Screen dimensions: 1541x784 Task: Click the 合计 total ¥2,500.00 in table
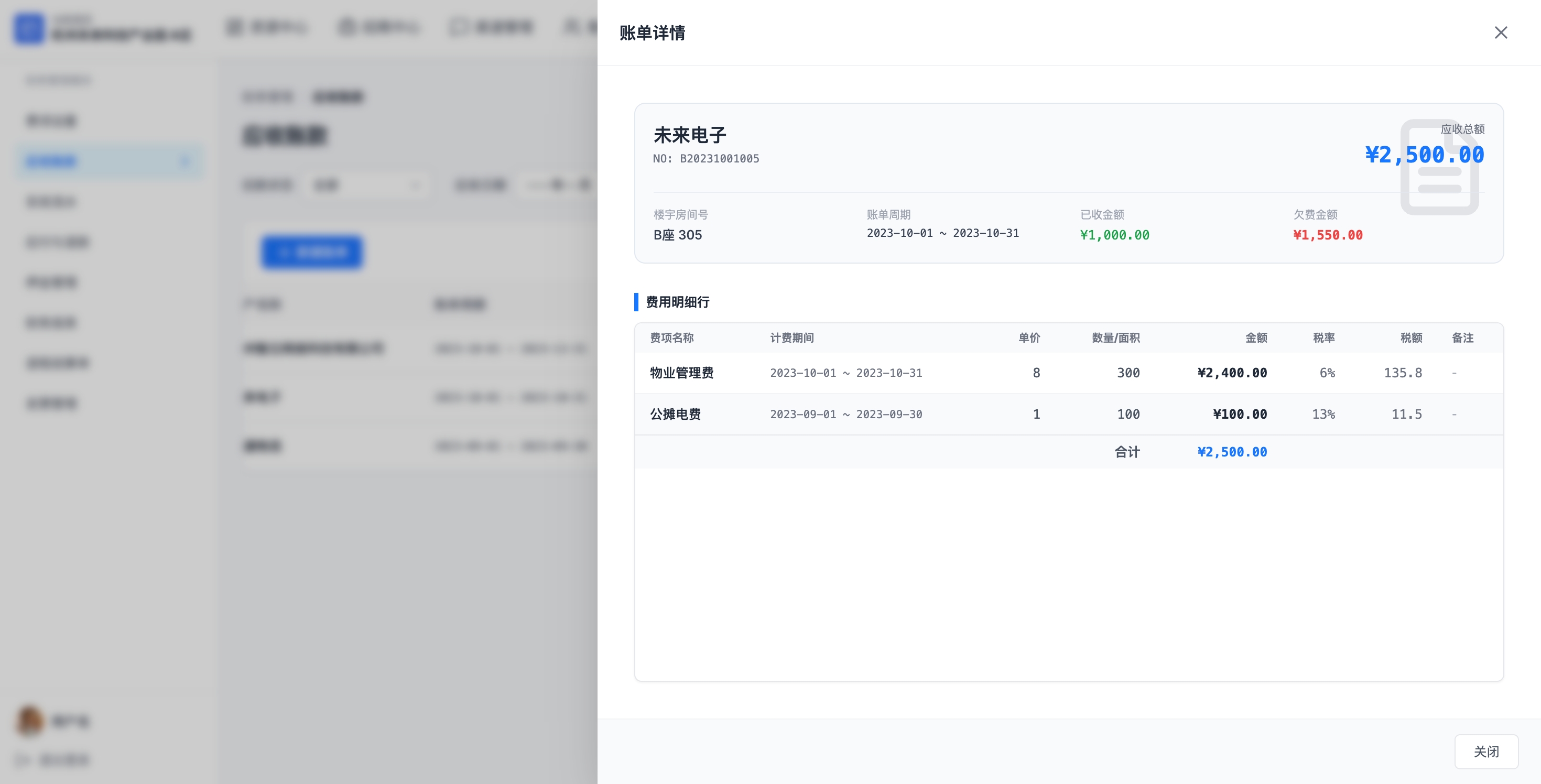click(1232, 452)
